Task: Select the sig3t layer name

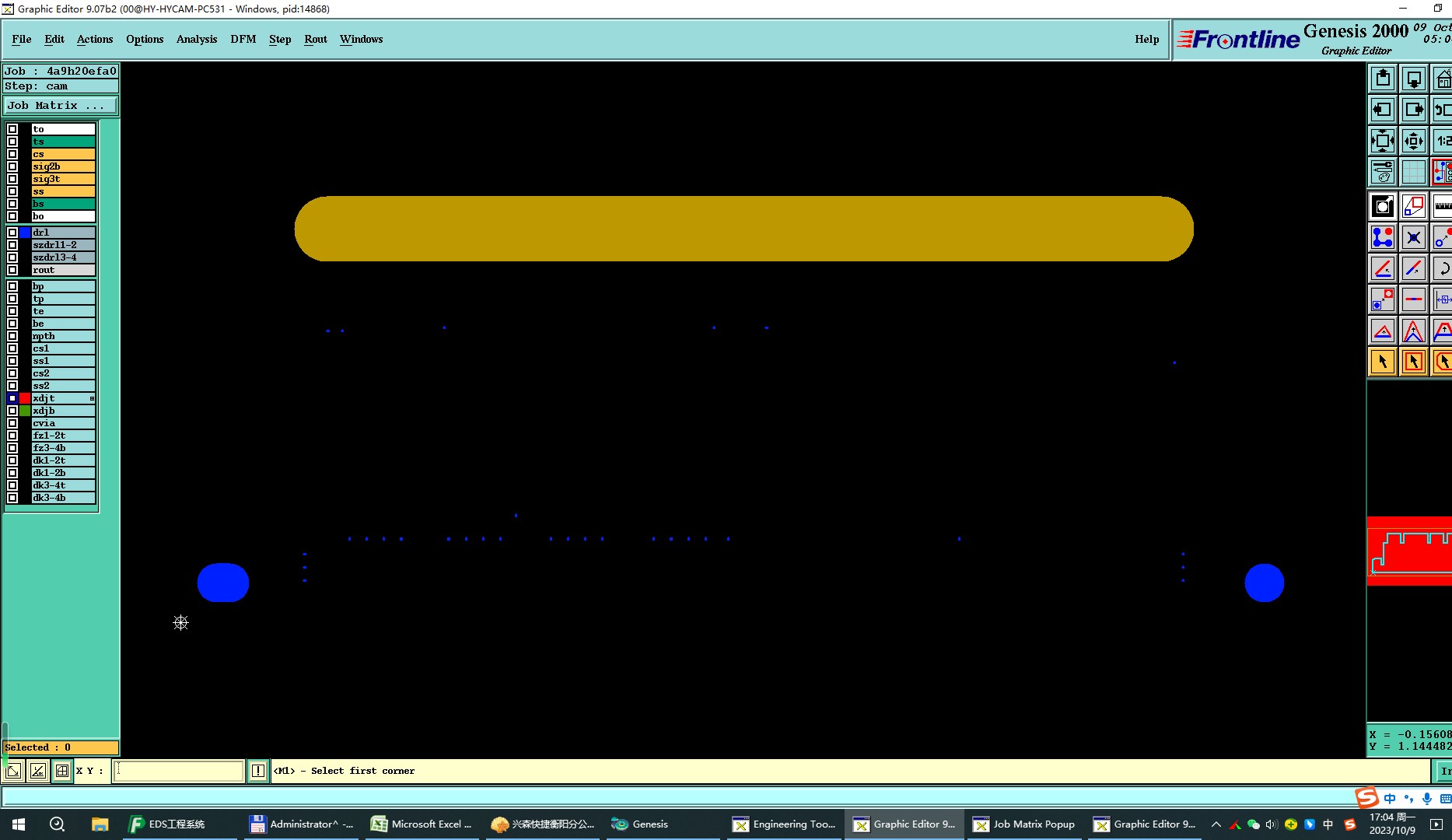Action: (x=63, y=179)
